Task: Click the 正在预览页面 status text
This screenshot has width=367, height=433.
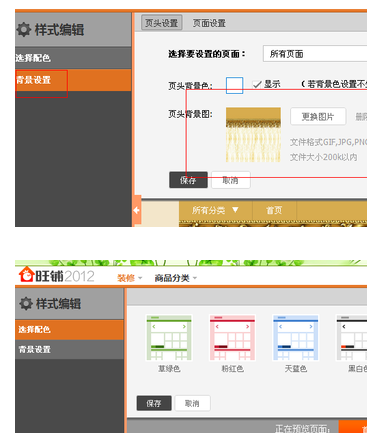Action: coord(302,429)
